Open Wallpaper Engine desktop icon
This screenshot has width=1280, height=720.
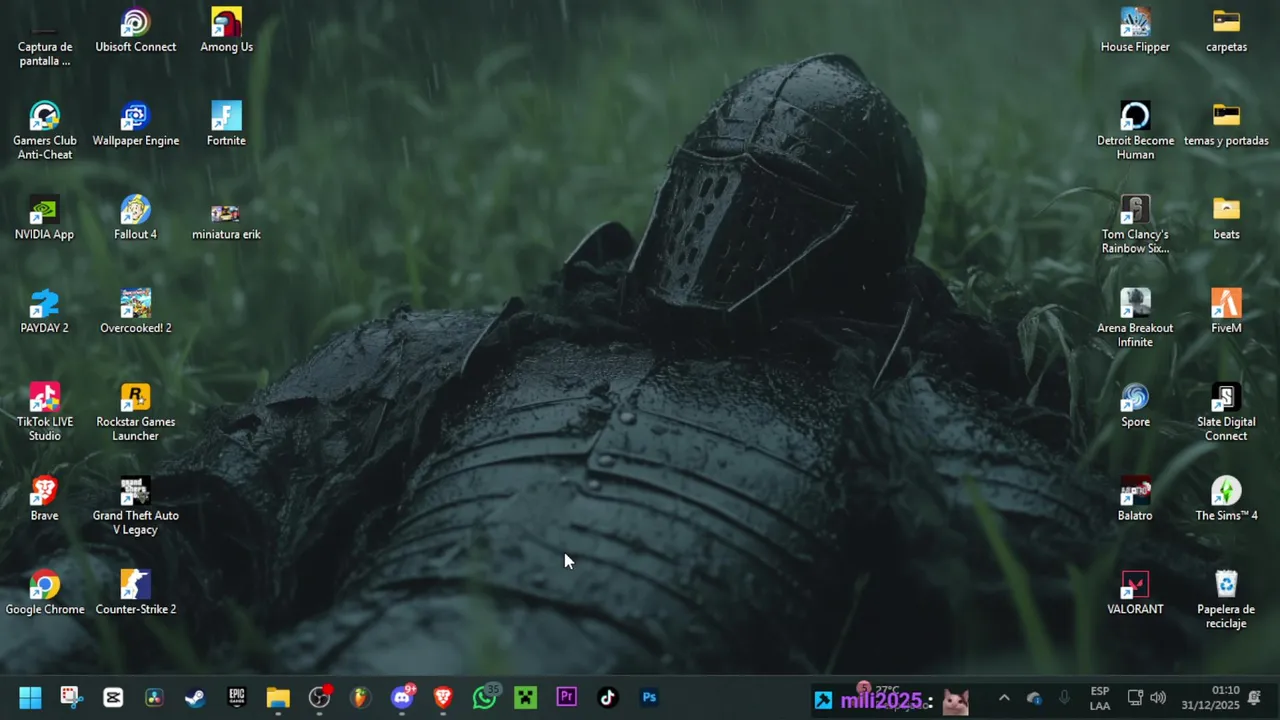136,125
